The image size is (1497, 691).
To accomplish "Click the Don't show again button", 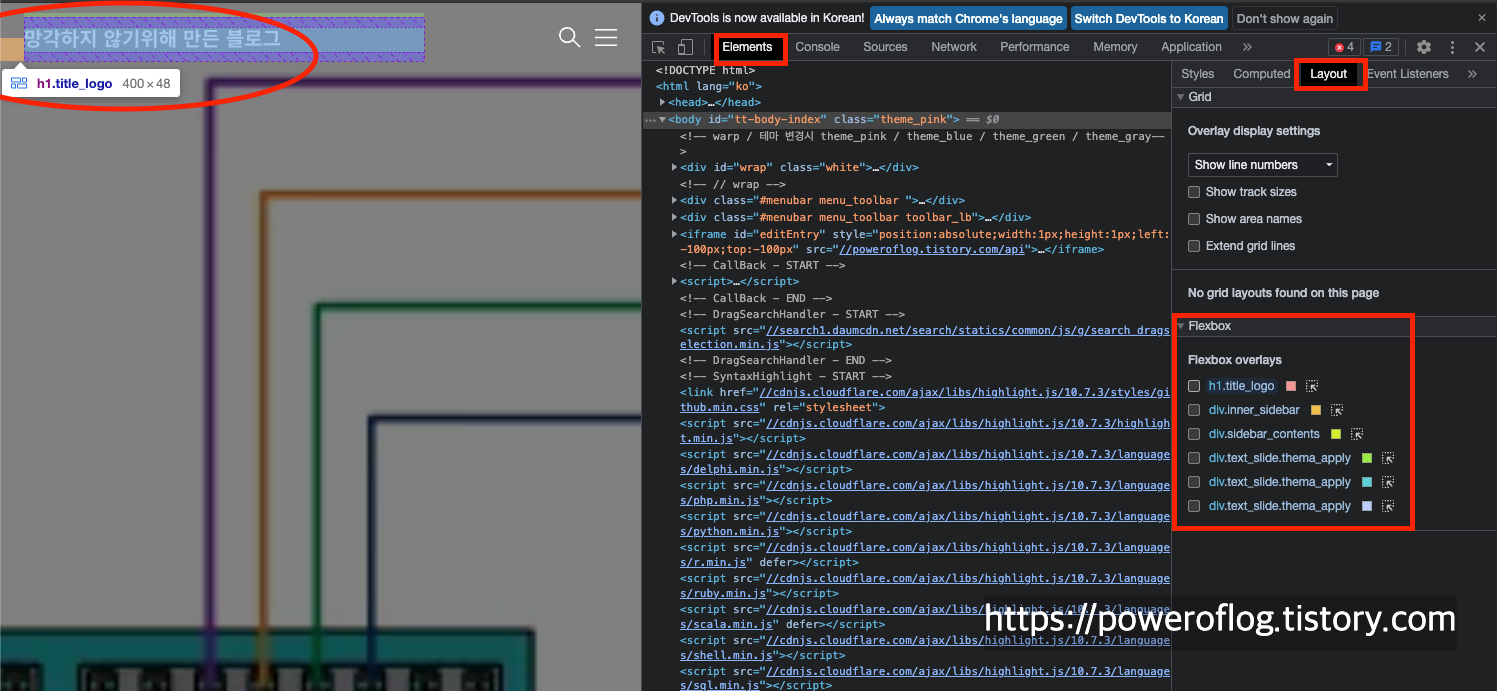I will (x=1285, y=18).
